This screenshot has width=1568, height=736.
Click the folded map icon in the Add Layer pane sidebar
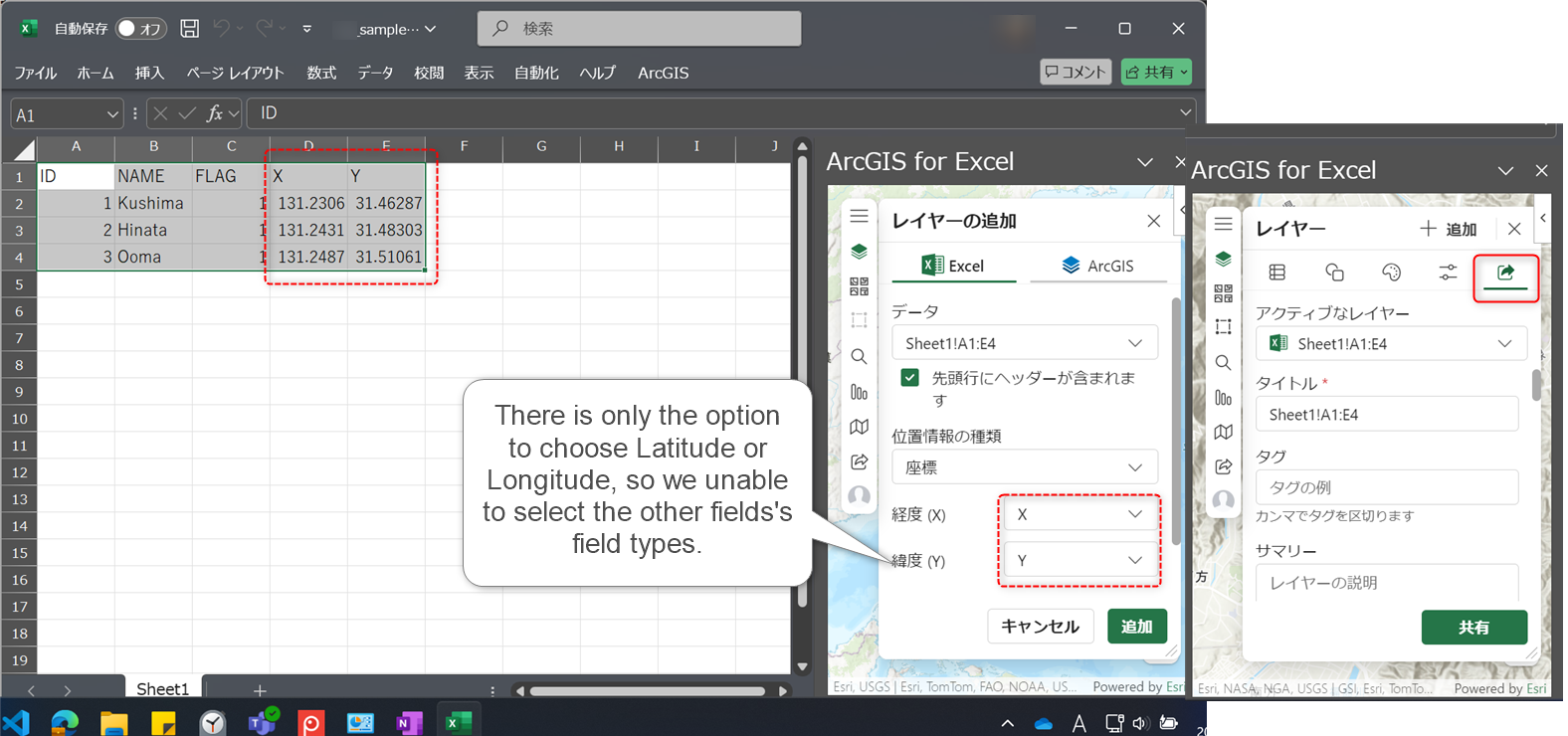pyautogui.click(x=860, y=427)
